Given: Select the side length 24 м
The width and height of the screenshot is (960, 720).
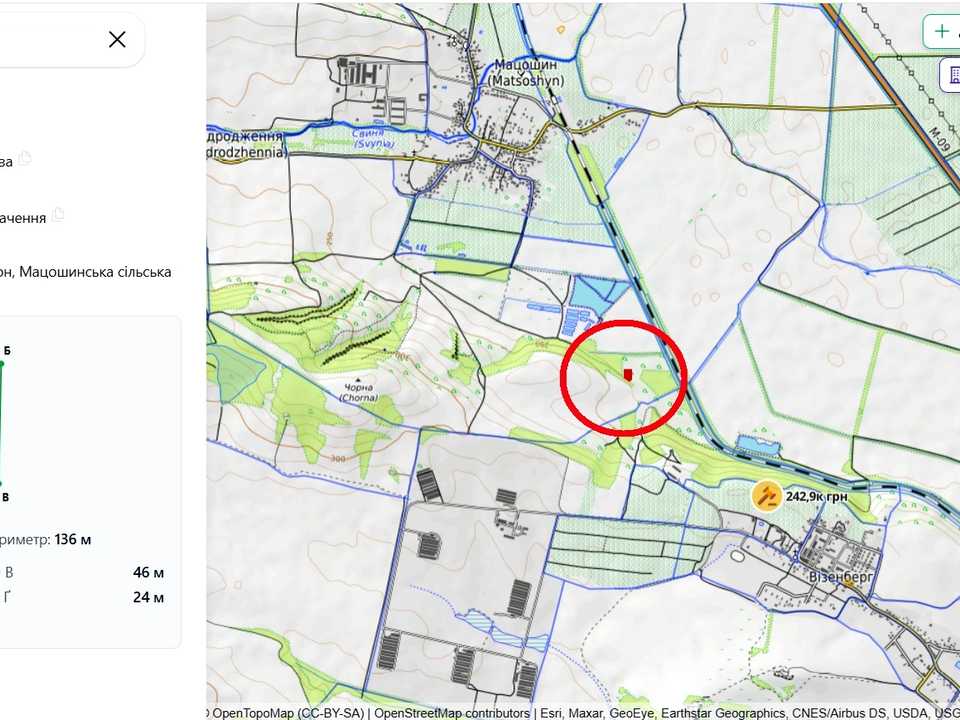Looking at the screenshot, I should [x=148, y=597].
